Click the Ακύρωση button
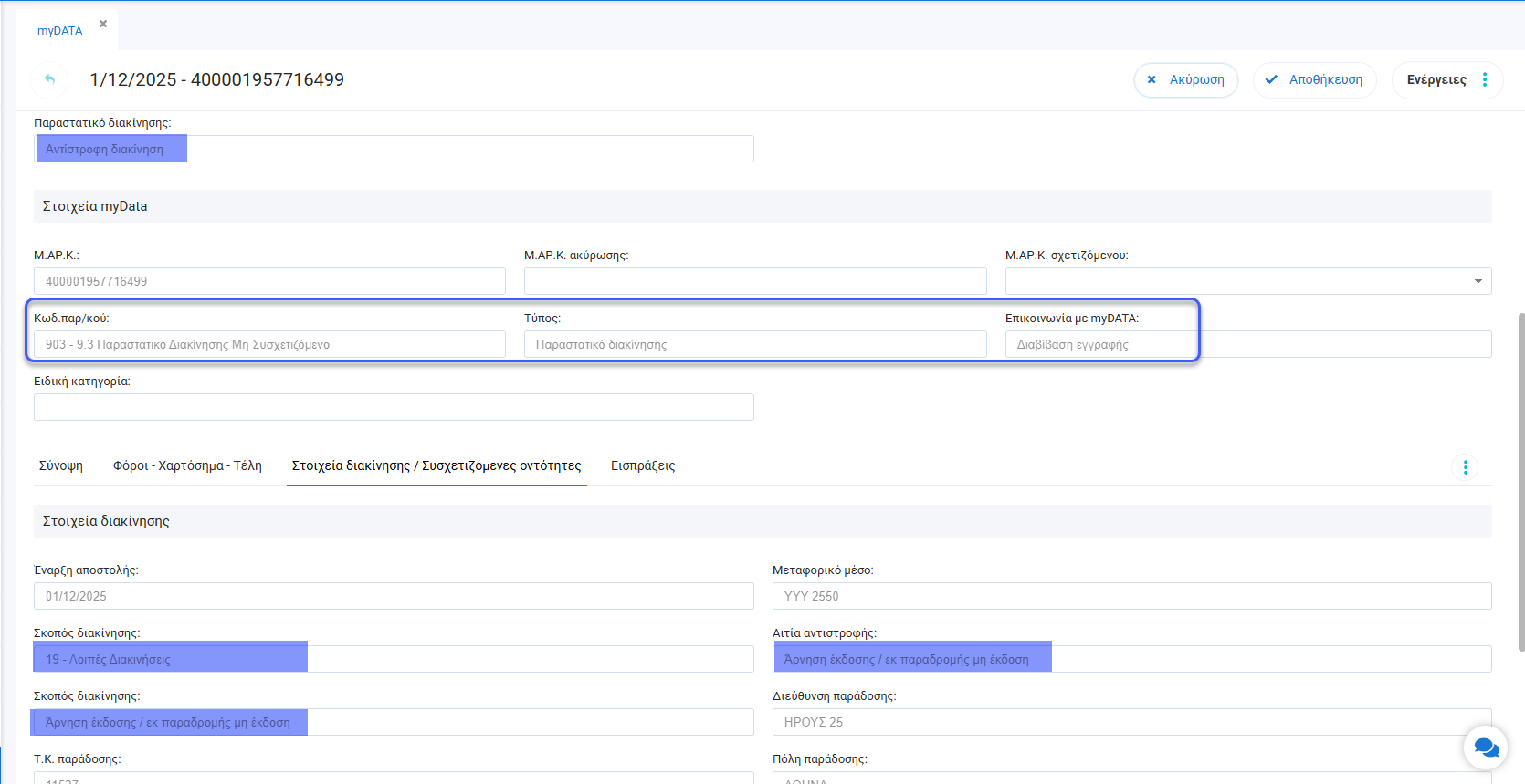 1185,79
